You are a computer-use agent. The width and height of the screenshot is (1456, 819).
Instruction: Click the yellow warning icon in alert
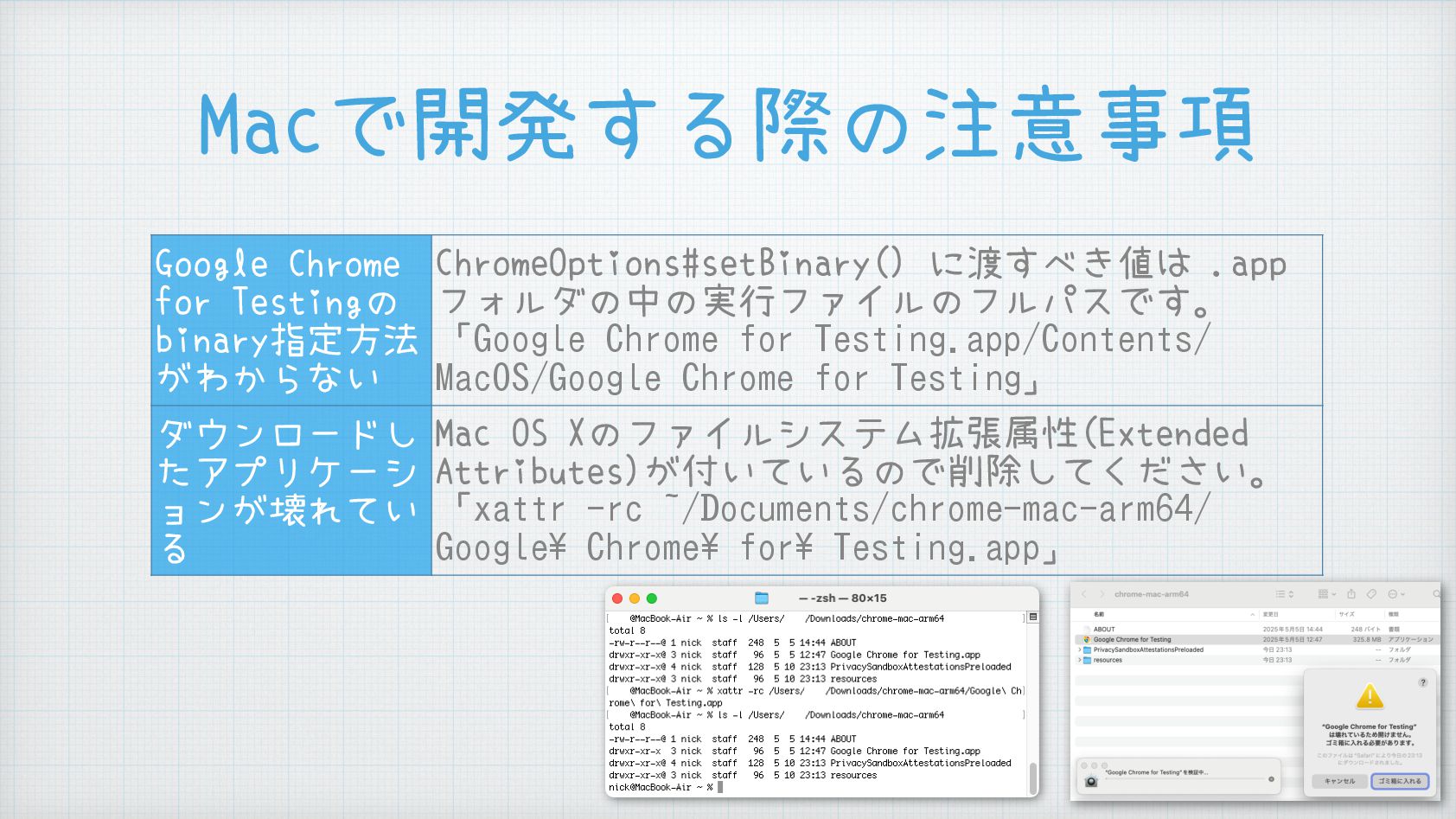1370,697
